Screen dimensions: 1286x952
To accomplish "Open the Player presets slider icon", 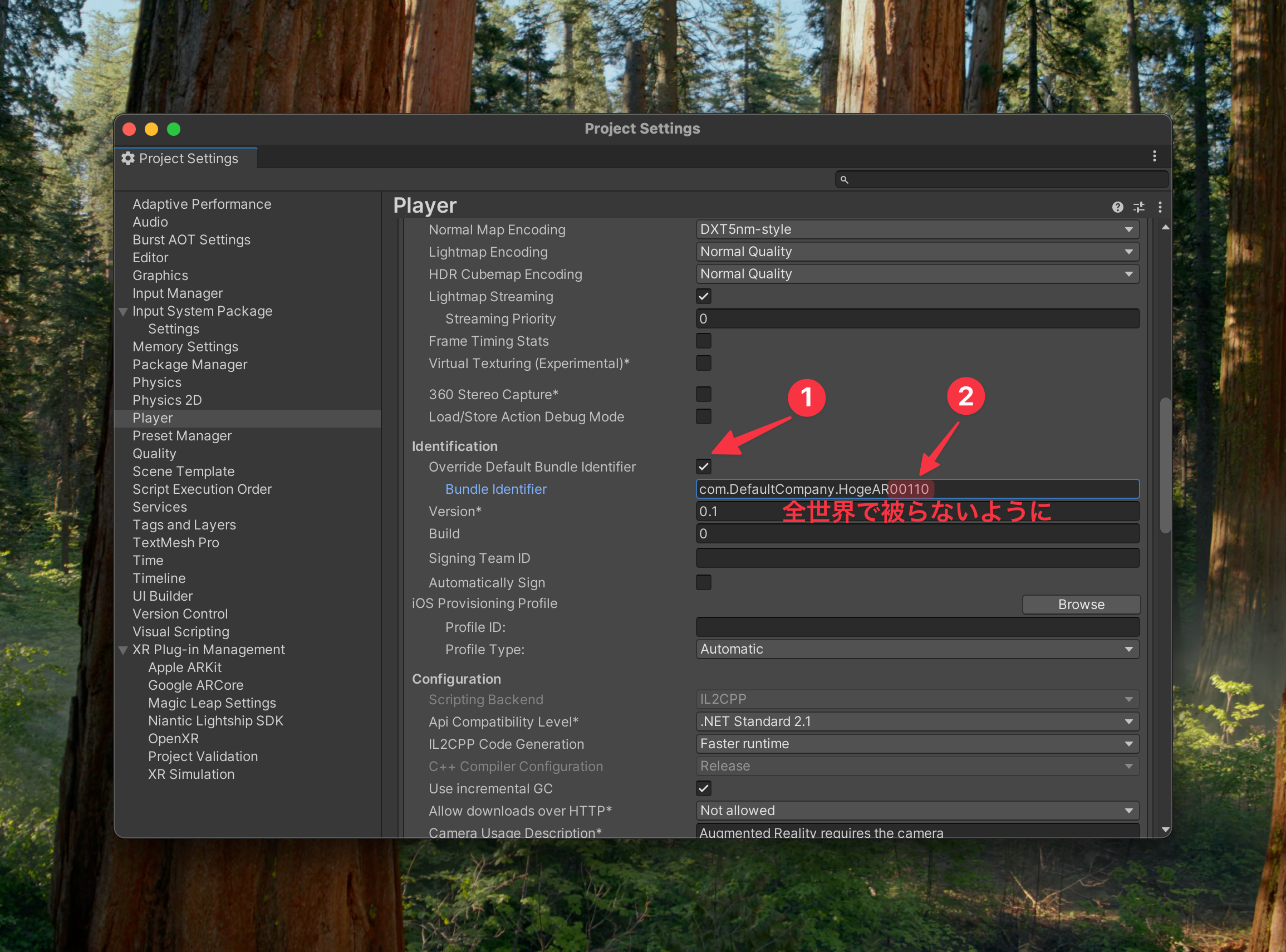I will click(1139, 207).
